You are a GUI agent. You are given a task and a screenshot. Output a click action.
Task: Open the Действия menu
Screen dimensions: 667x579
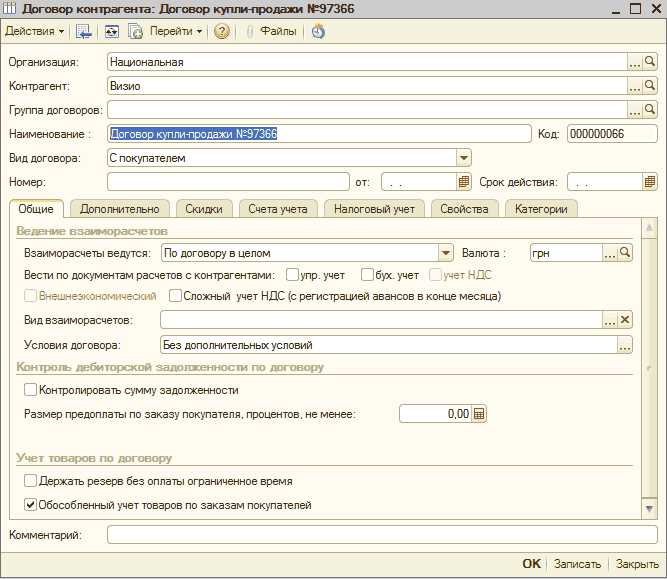34,31
